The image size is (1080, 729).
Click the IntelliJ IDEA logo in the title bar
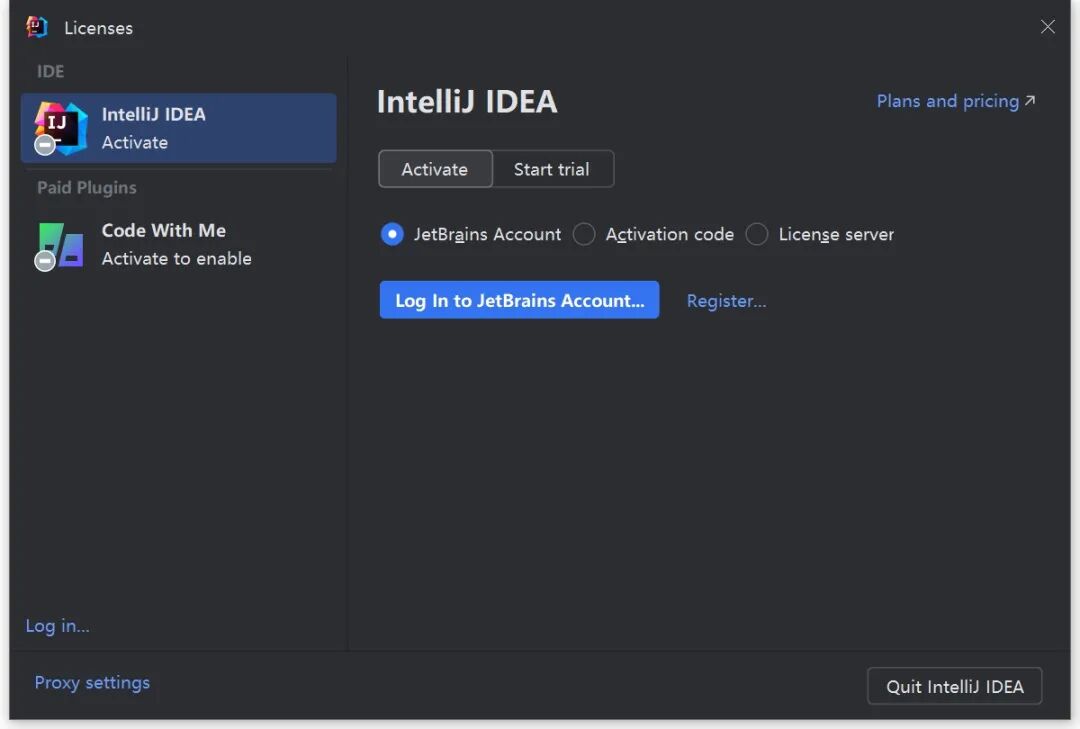point(37,27)
